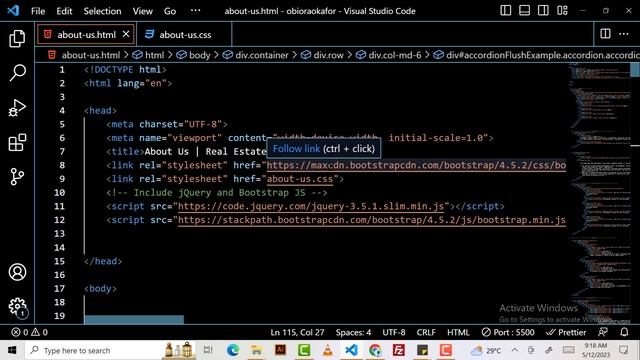The image size is (640, 360).
Task: Change CRLF end of line sequence
Action: (426, 332)
